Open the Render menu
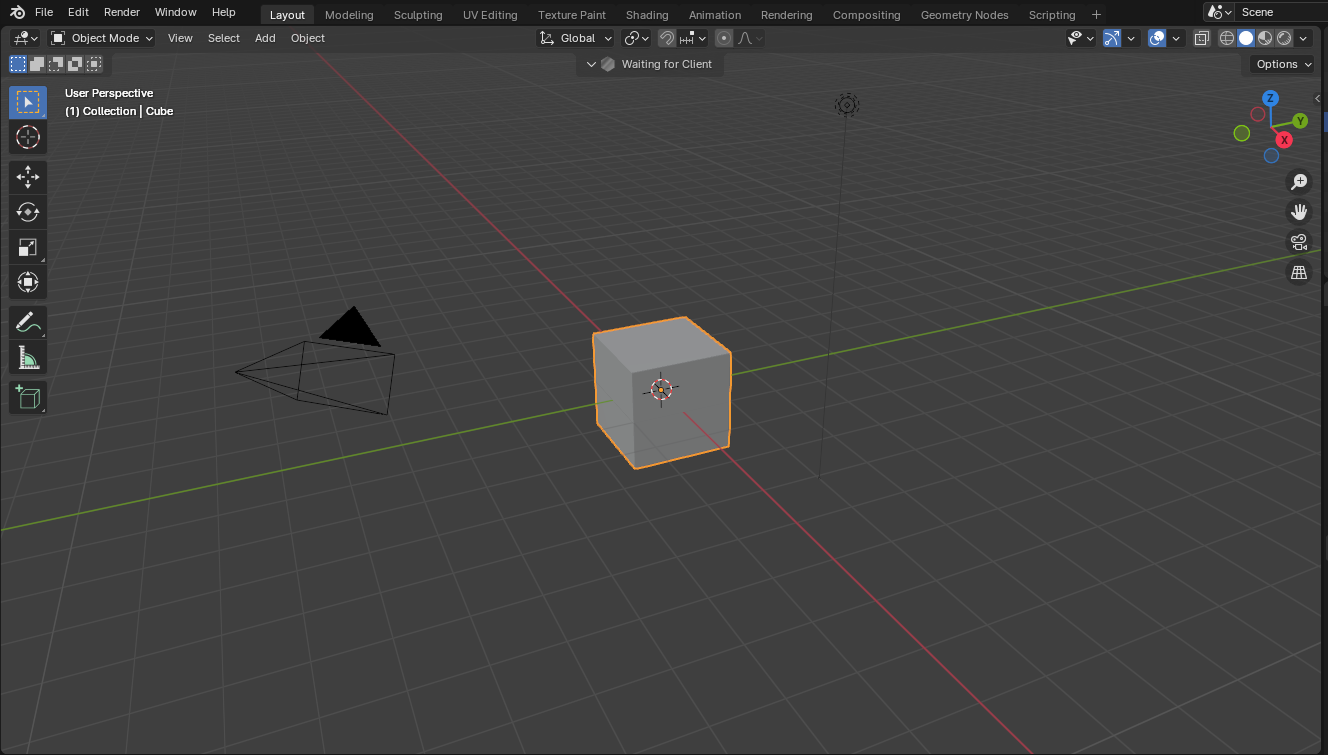Viewport: 1328px width, 755px height. click(x=122, y=12)
